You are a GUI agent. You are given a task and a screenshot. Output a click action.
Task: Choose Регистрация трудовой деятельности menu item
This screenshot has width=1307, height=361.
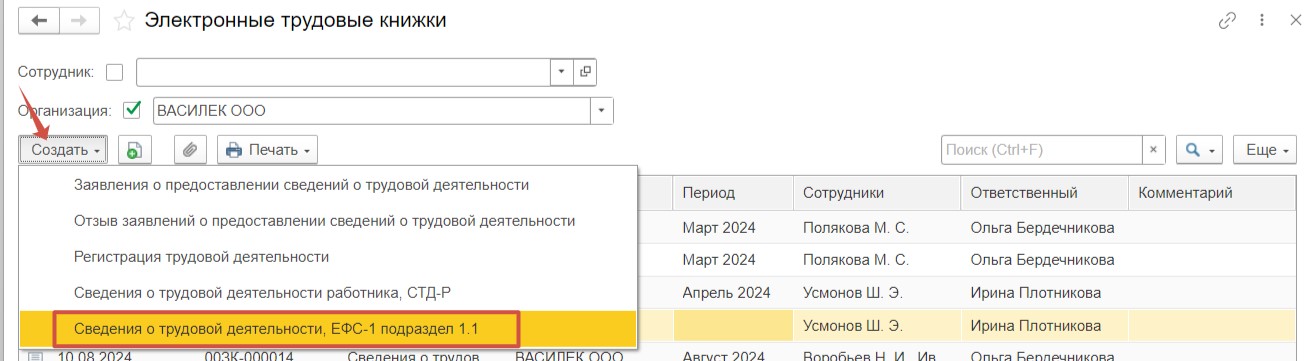click(201, 256)
